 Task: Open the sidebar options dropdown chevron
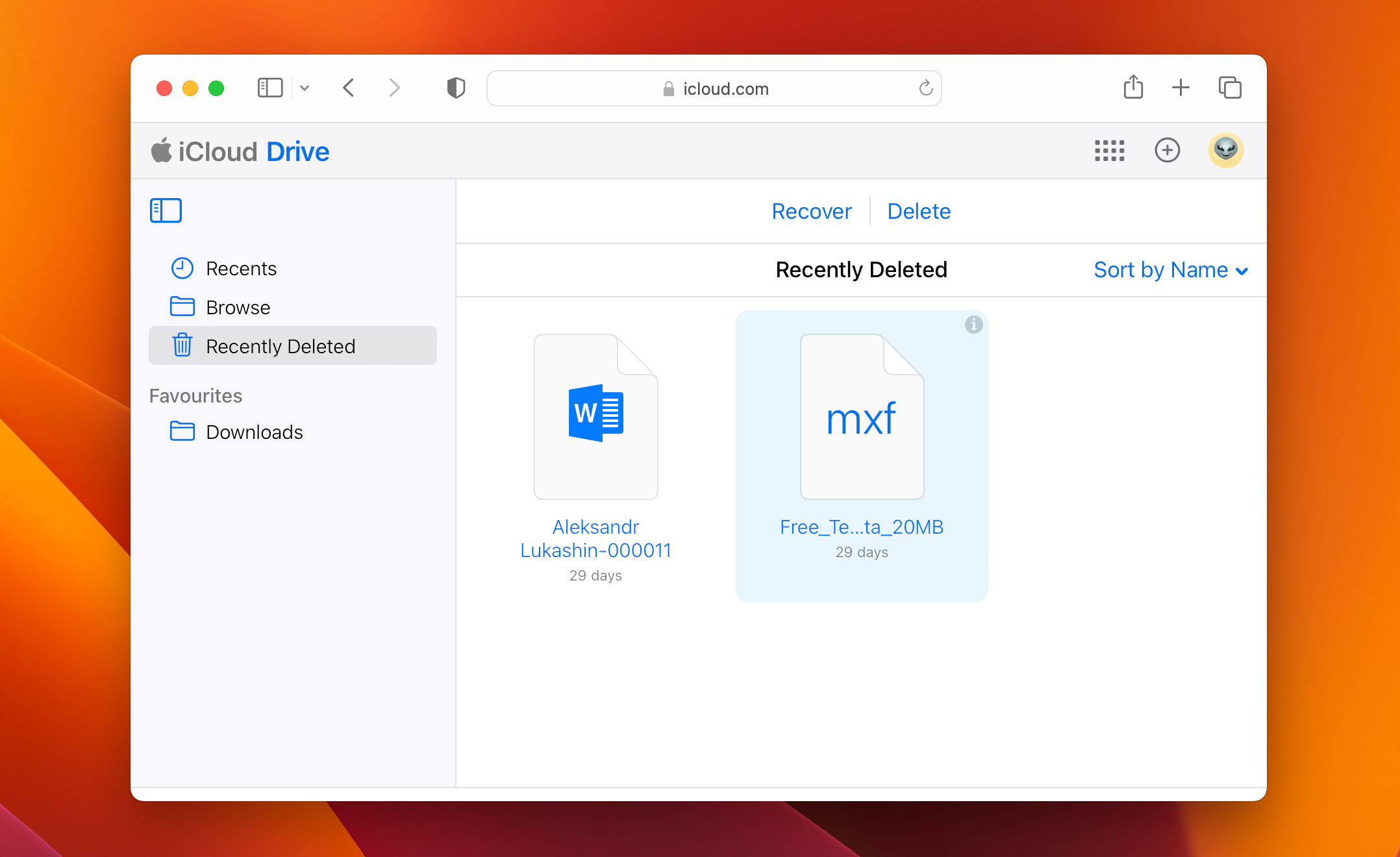click(305, 88)
